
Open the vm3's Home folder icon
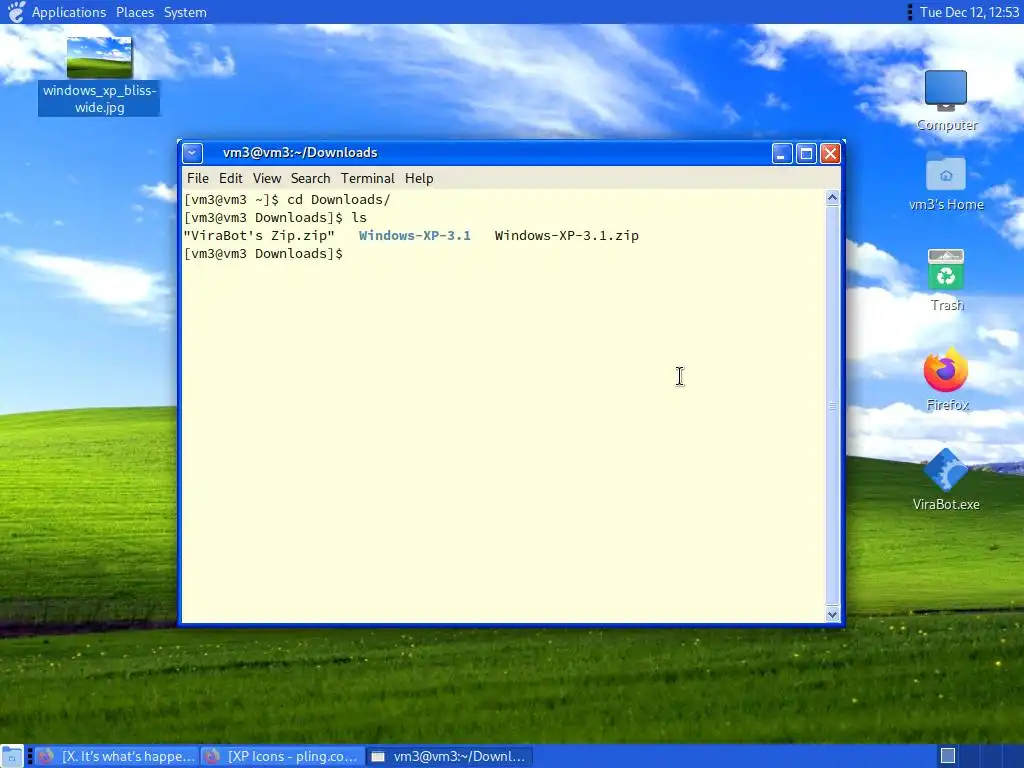tap(946, 184)
